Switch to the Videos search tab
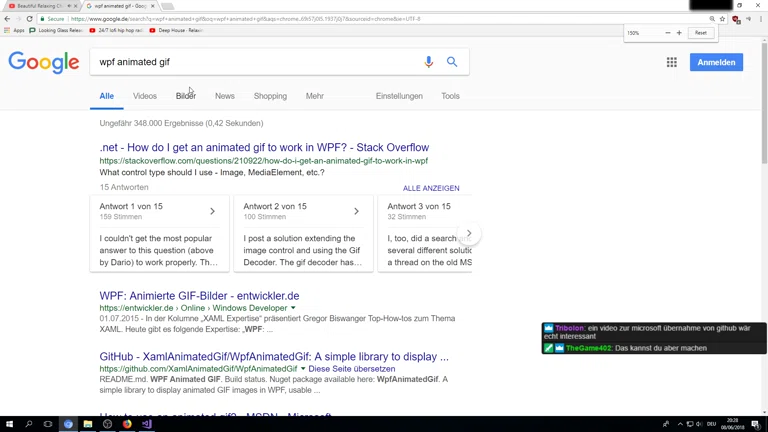Screen dimensions: 768x432 click(145, 96)
